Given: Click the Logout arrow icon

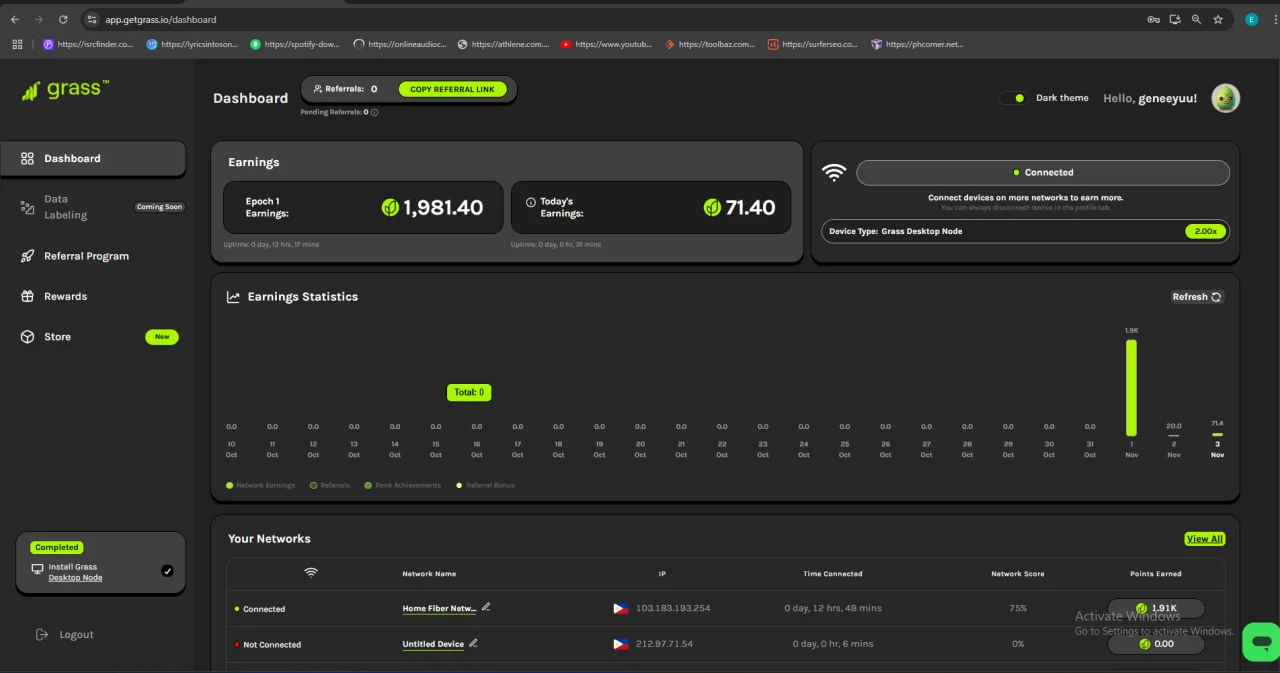Looking at the screenshot, I should click(x=41, y=634).
